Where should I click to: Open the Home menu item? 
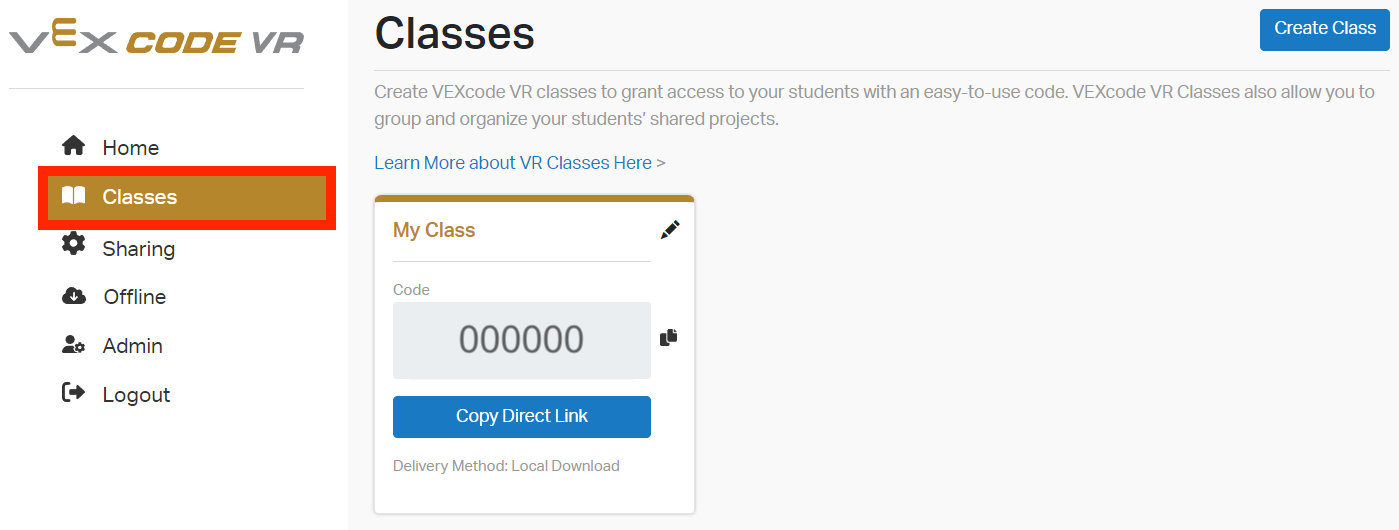click(130, 148)
